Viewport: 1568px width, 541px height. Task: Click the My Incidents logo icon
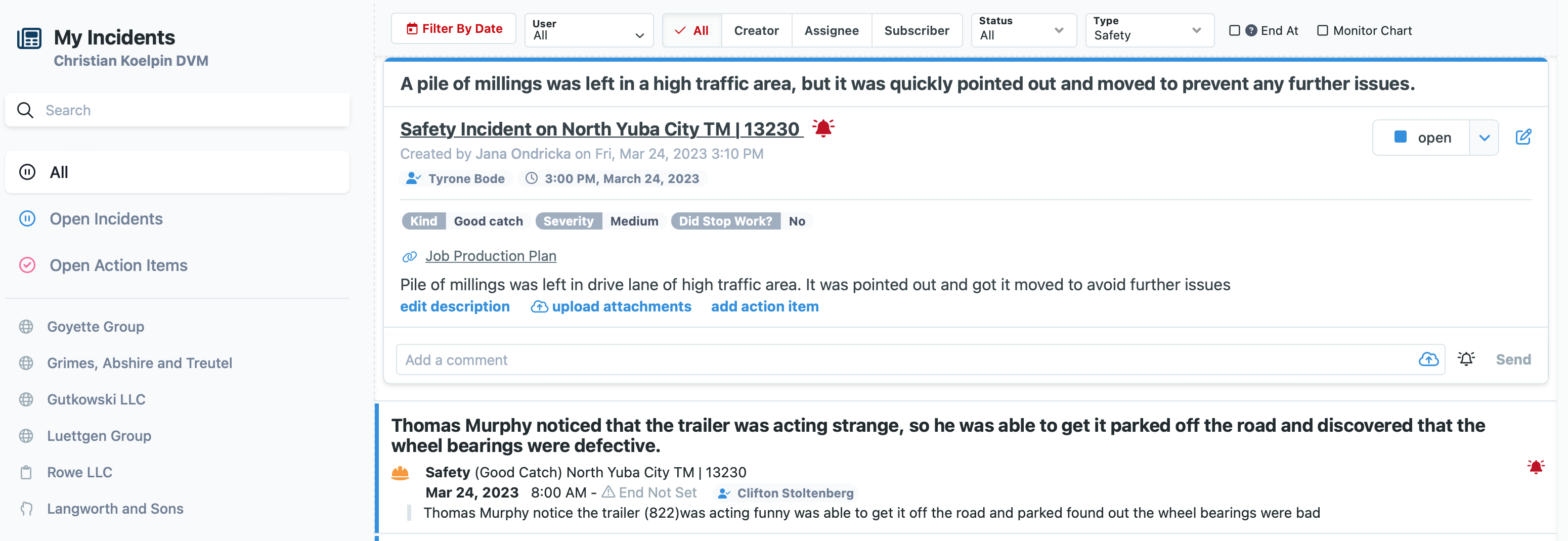[29, 38]
